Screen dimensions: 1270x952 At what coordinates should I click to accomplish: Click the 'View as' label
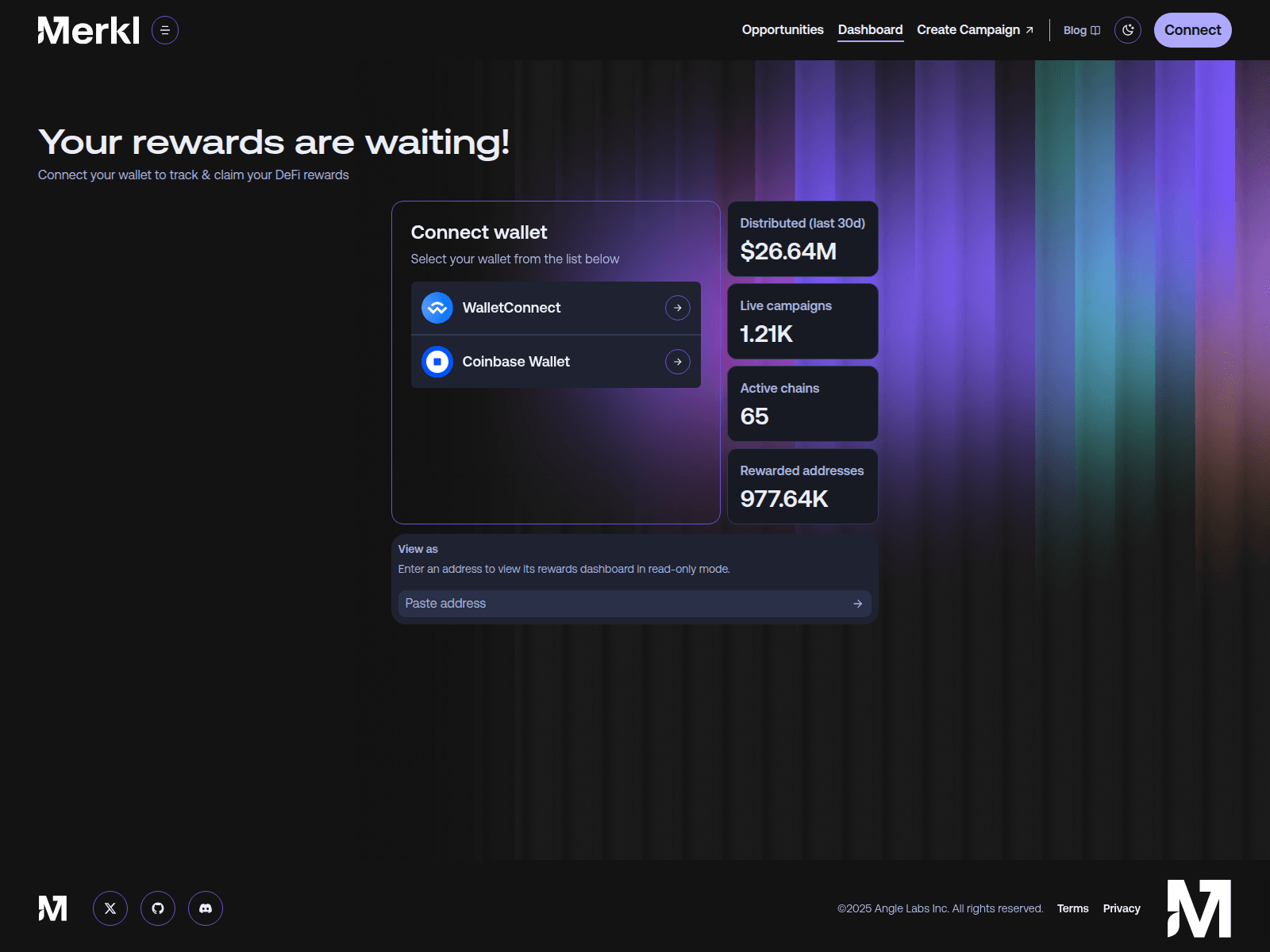click(418, 549)
